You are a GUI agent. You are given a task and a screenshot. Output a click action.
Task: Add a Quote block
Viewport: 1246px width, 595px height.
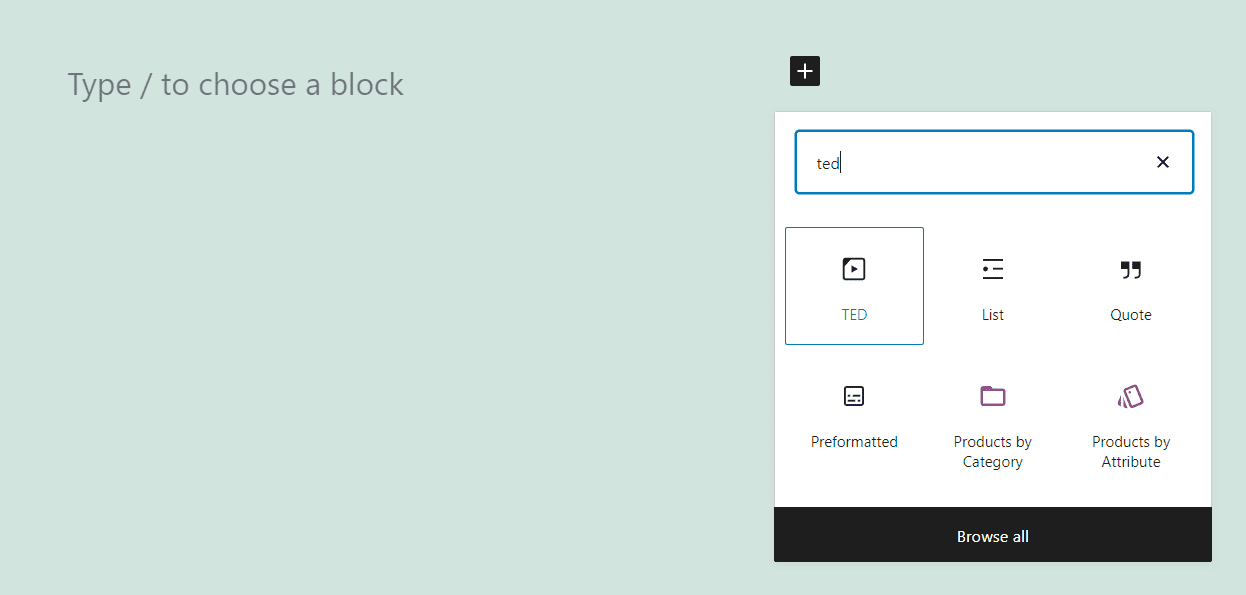pos(1130,285)
